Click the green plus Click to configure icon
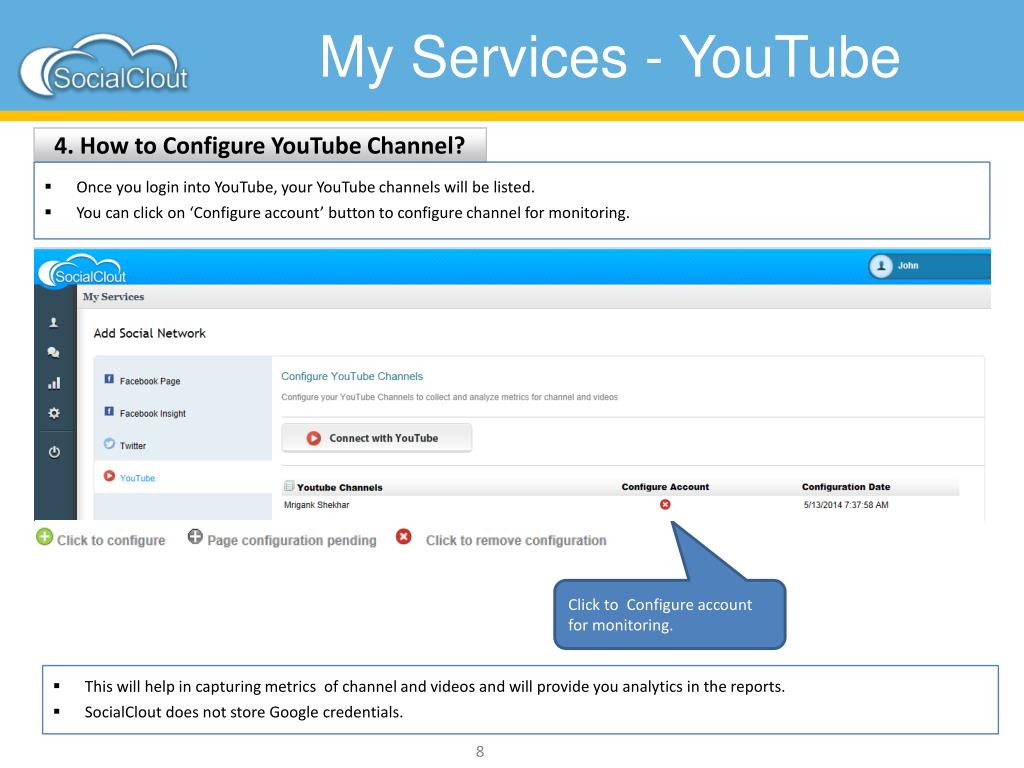 click(x=44, y=537)
